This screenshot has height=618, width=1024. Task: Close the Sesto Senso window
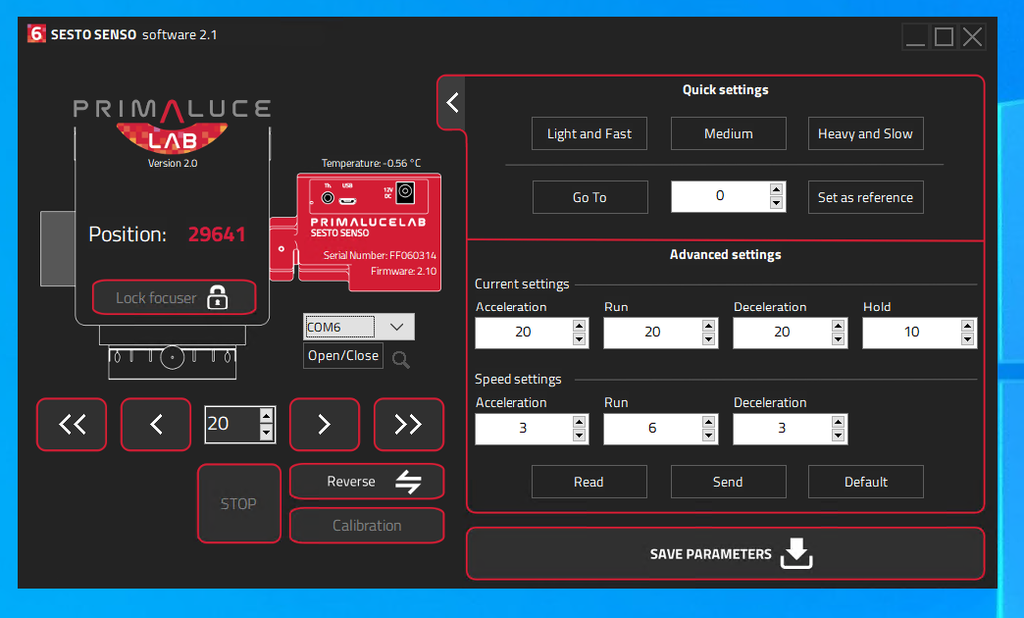point(972,37)
